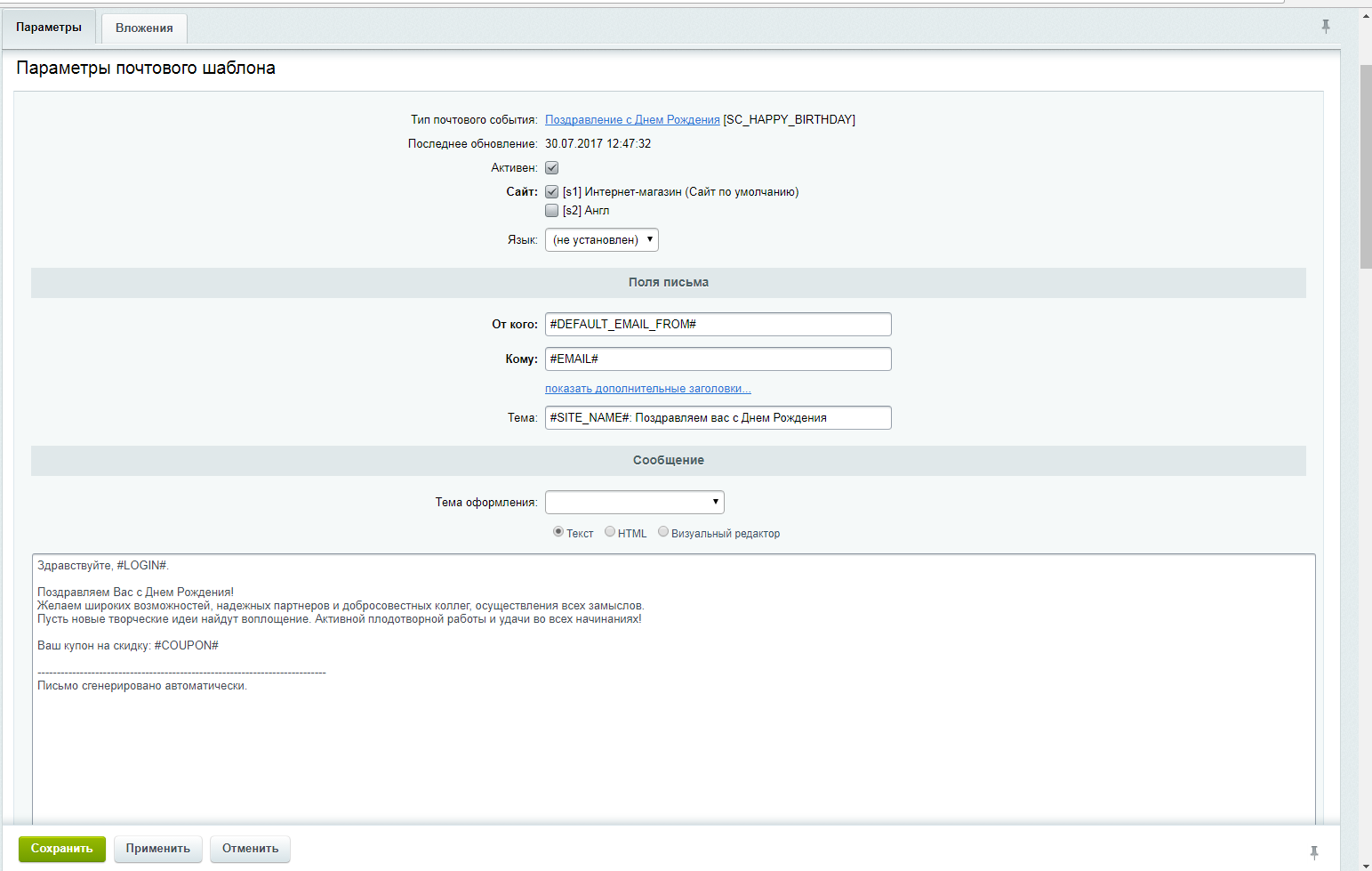This screenshot has width=1372, height=871.
Task: Switch to the Вложения tab
Action: pyautogui.click(x=144, y=28)
